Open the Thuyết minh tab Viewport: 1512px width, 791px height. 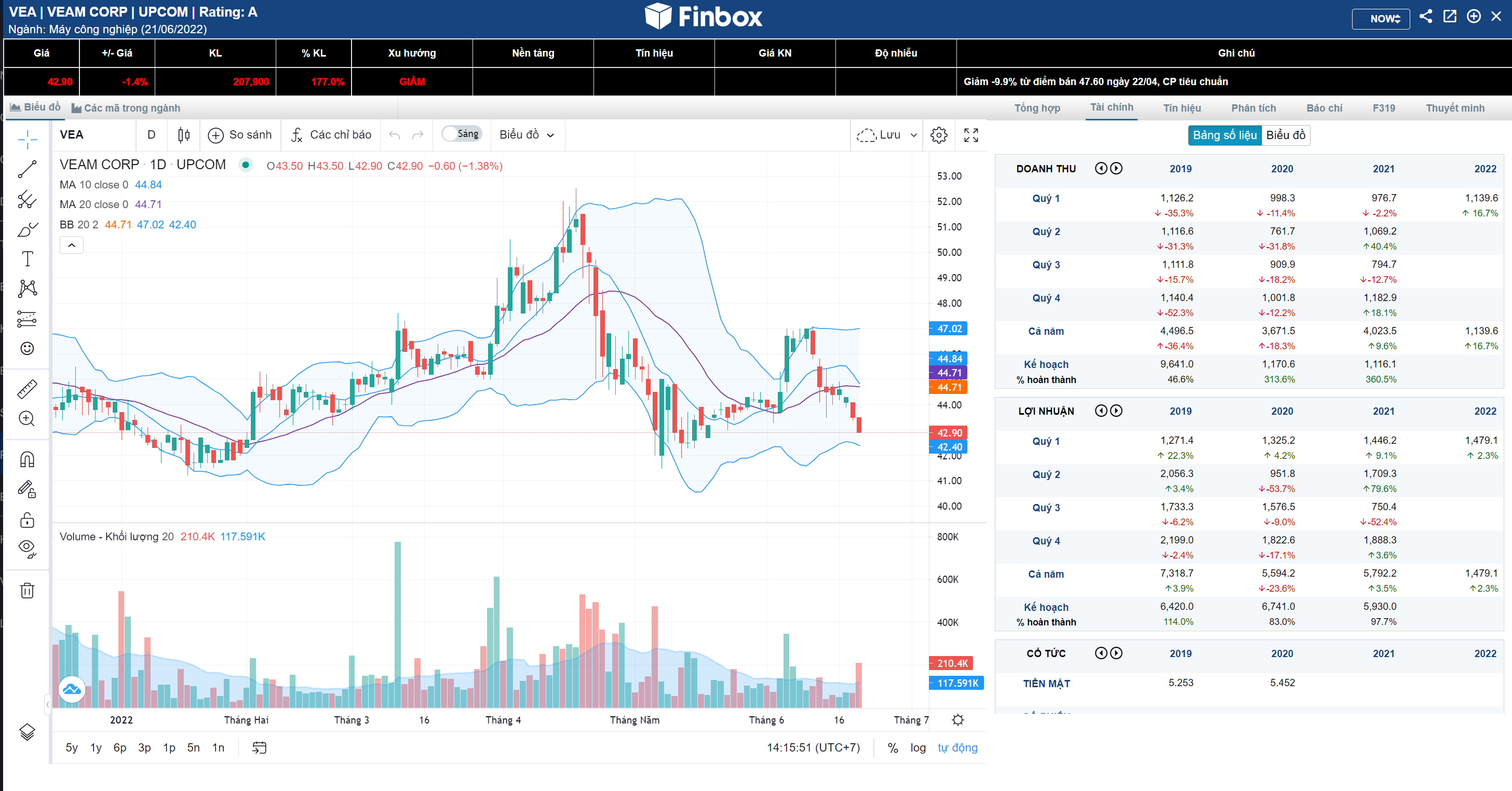[1455, 108]
